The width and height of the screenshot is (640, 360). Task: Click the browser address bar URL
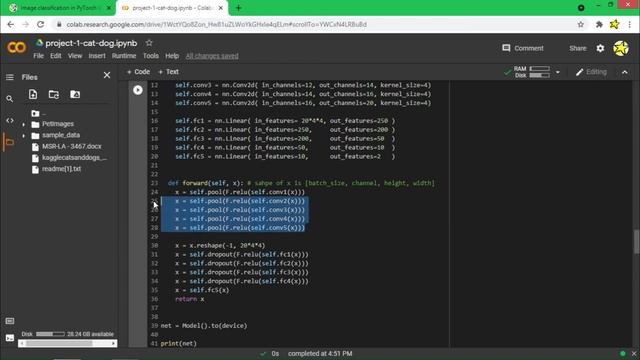tap(217, 24)
